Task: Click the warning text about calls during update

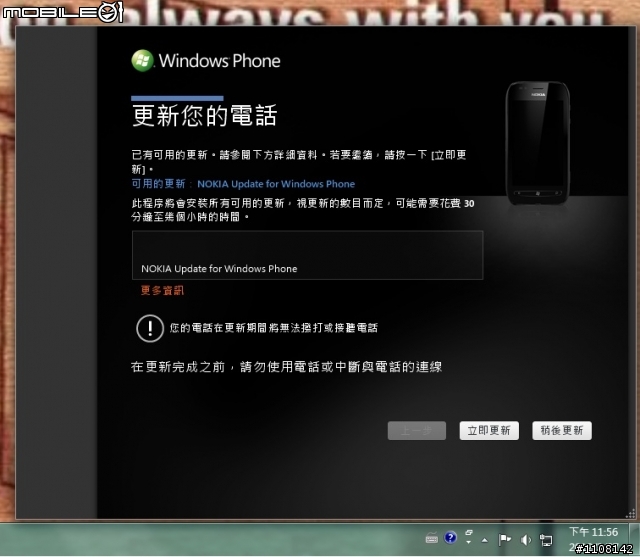Action: [273, 328]
